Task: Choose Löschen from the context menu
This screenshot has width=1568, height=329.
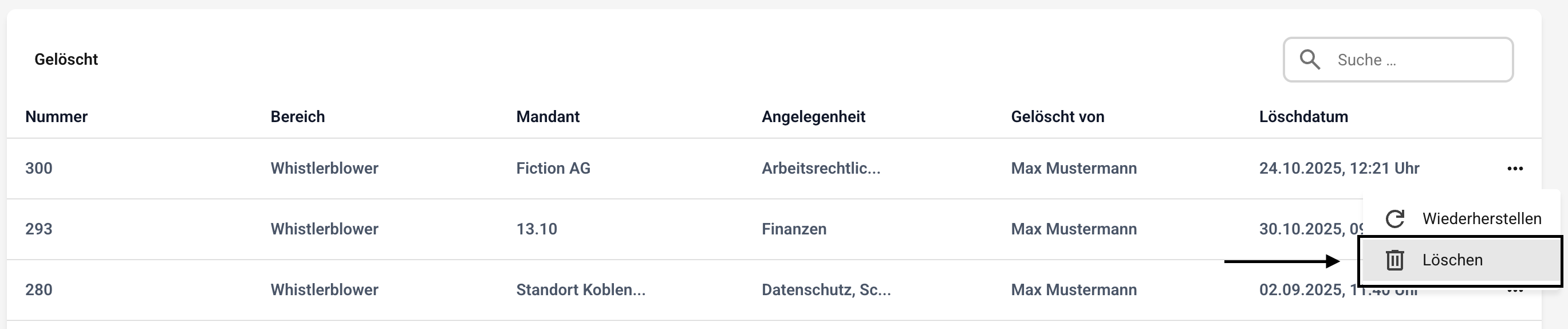Action: tap(1452, 260)
